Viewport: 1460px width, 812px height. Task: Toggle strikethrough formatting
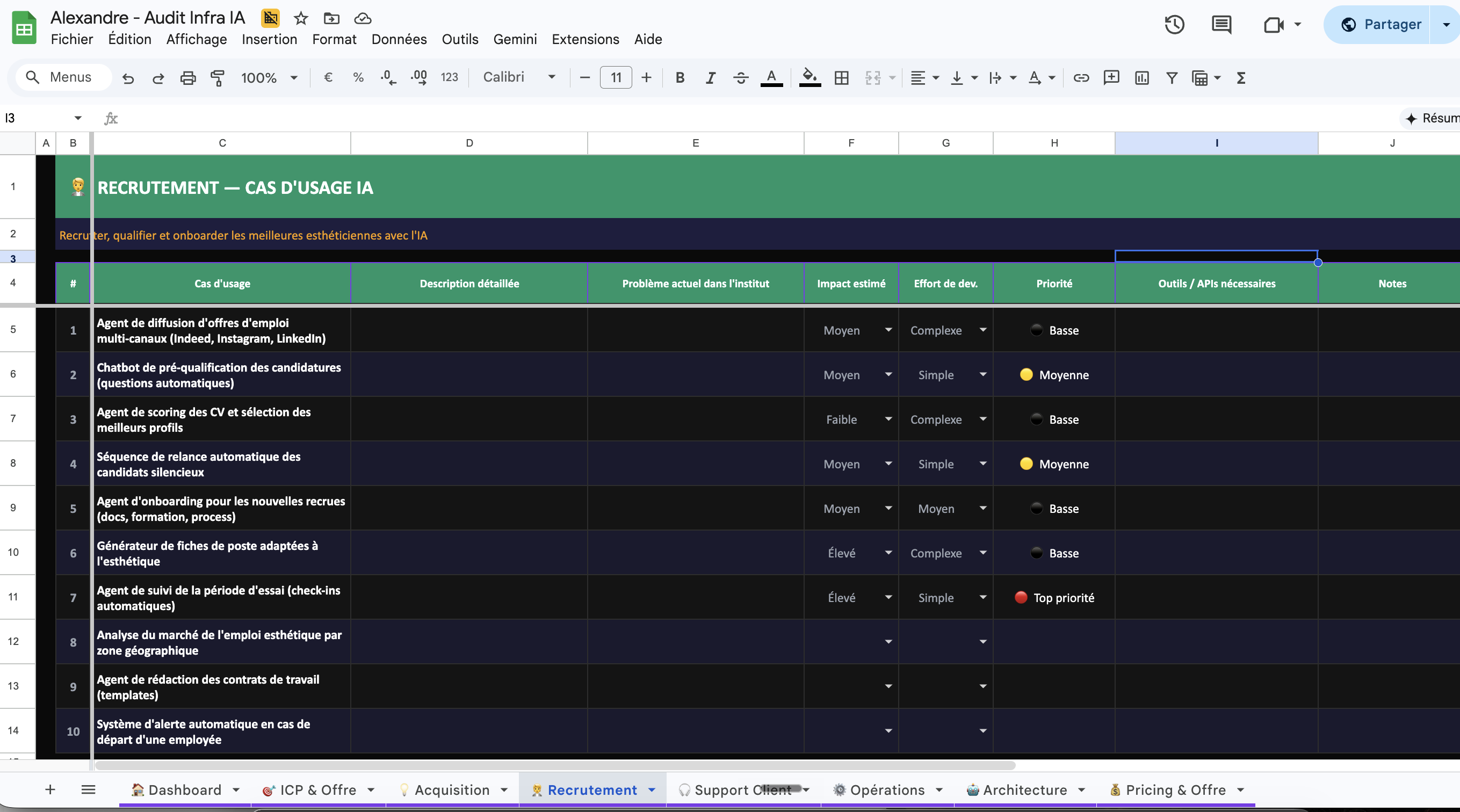pyautogui.click(x=741, y=78)
